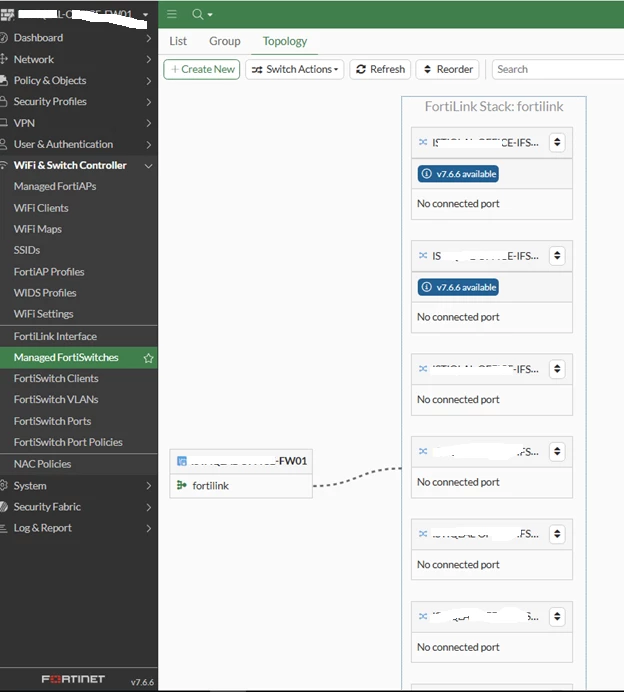This screenshot has height=692, width=624.
Task: Click into the Search field
Action: click(558, 69)
